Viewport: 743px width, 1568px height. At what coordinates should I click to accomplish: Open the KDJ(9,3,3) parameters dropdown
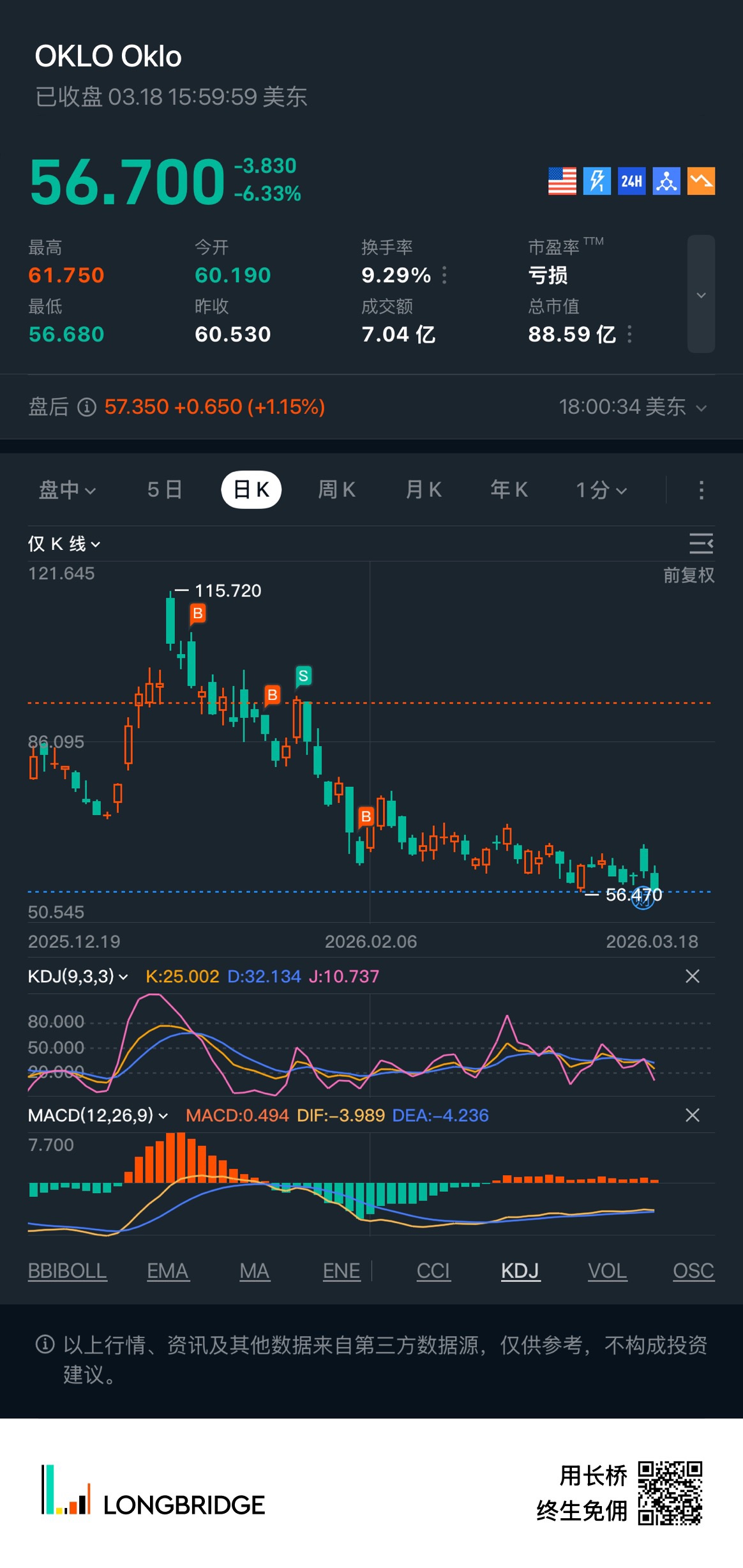[x=78, y=976]
